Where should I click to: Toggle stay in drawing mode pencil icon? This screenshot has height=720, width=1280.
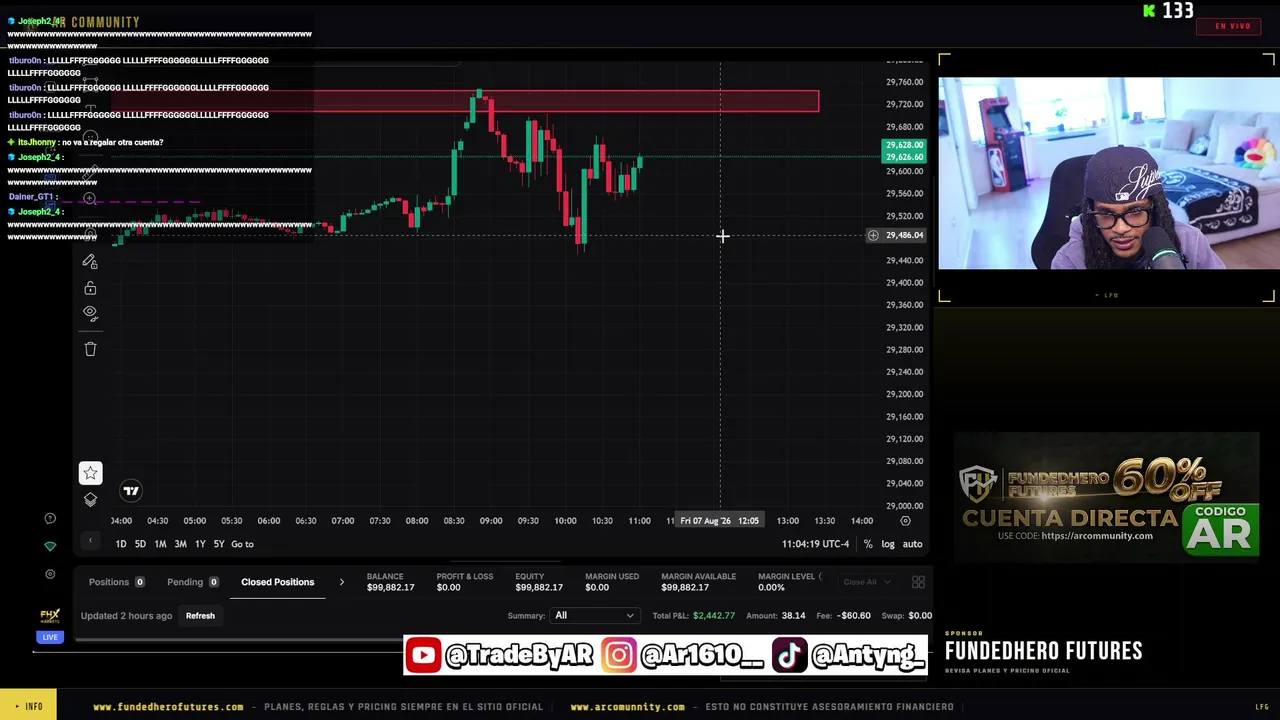pos(90,262)
